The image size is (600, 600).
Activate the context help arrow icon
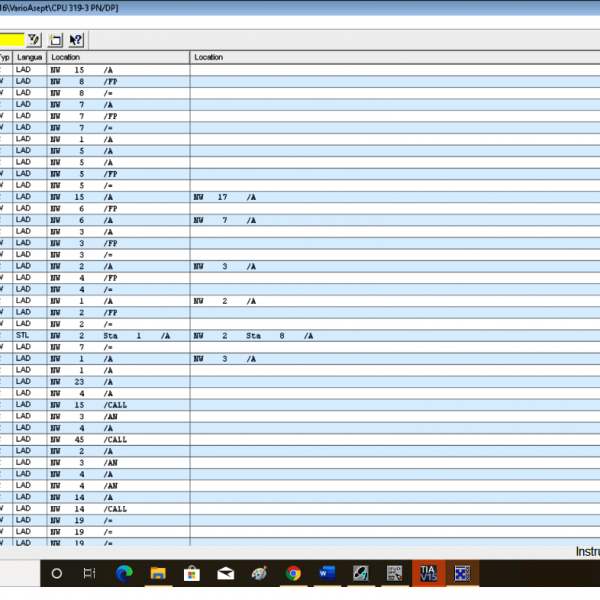(x=76, y=40)
